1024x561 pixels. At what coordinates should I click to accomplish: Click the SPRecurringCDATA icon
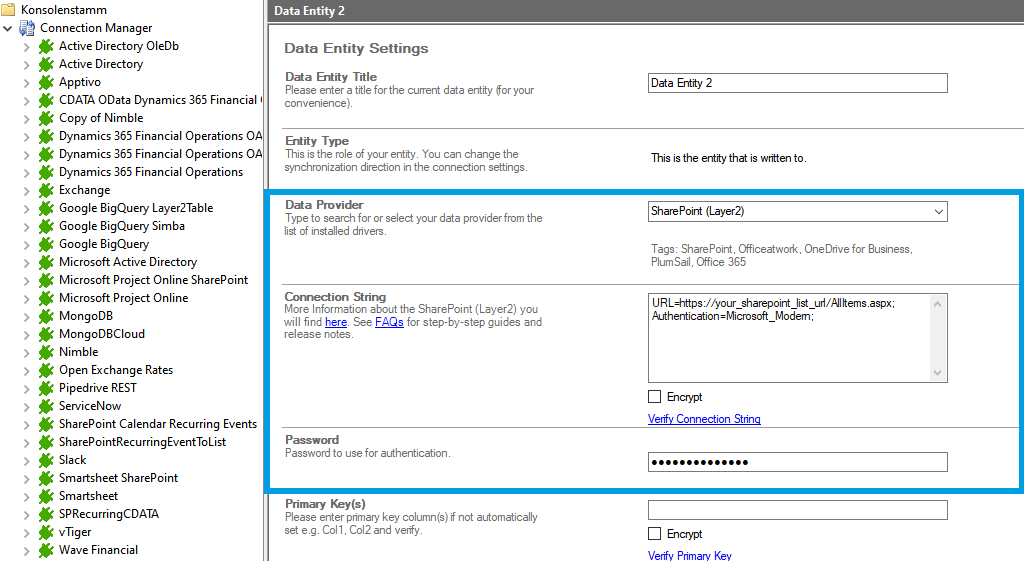click(x=46, y=514)
